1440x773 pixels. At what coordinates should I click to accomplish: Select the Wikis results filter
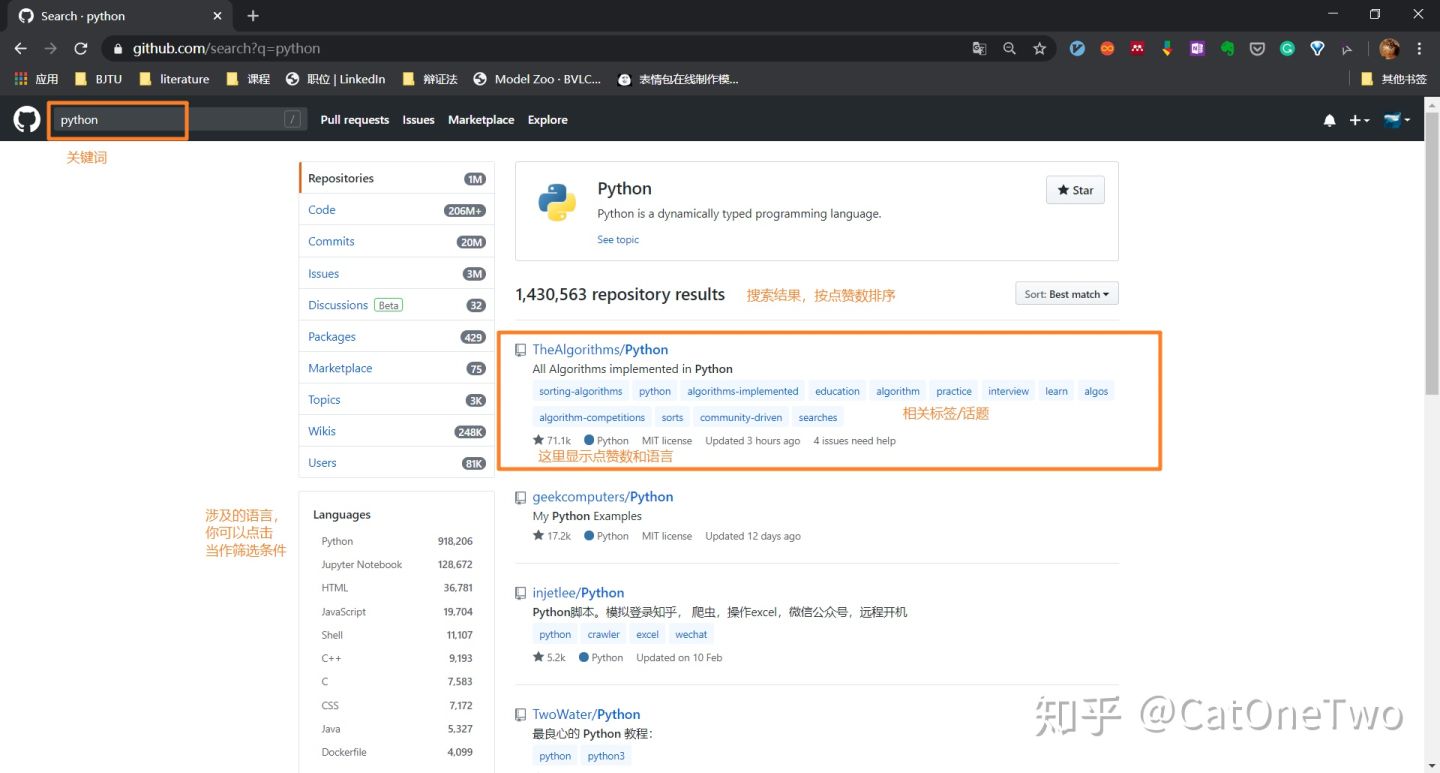tap(396, 431)
